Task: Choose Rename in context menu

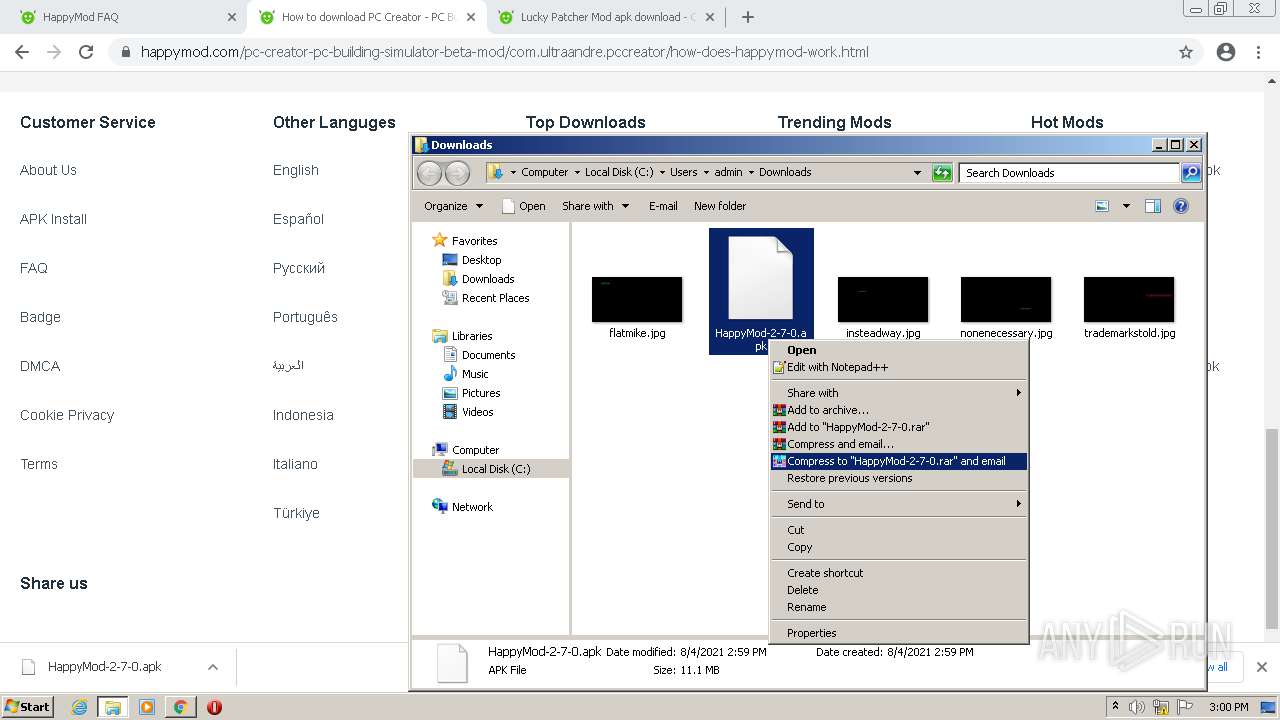Action: click(898, 607)
